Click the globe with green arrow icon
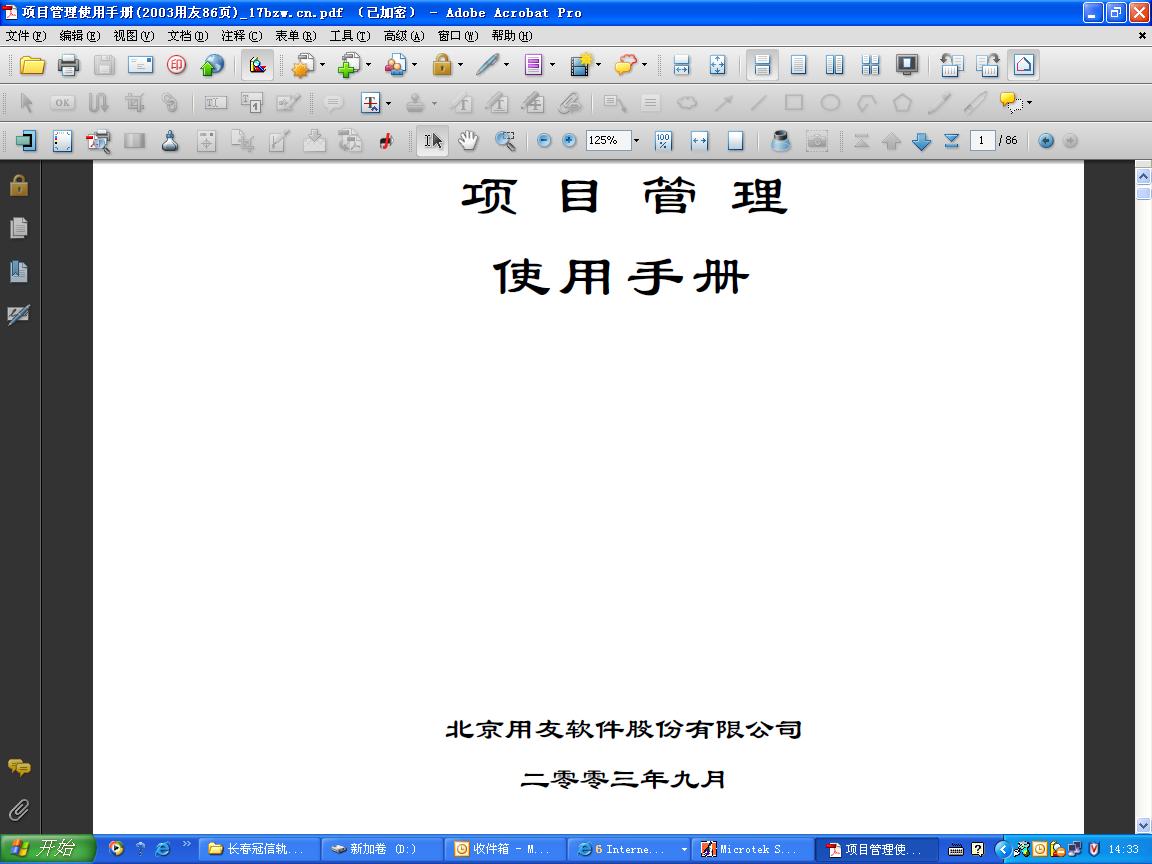The image size is (1152, 864). [x=212, y=65]
